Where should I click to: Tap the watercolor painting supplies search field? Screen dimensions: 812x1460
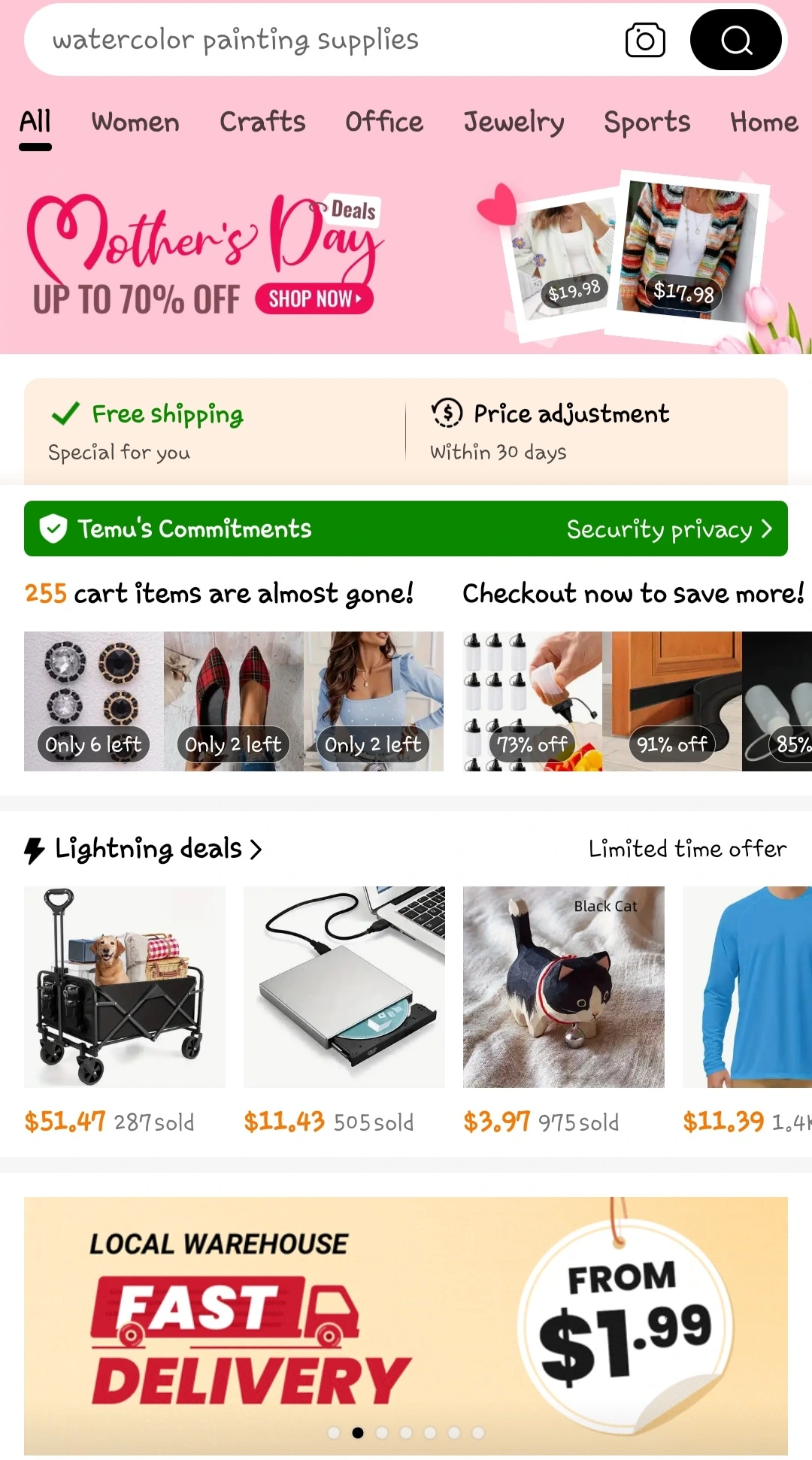tap(323, 40)
